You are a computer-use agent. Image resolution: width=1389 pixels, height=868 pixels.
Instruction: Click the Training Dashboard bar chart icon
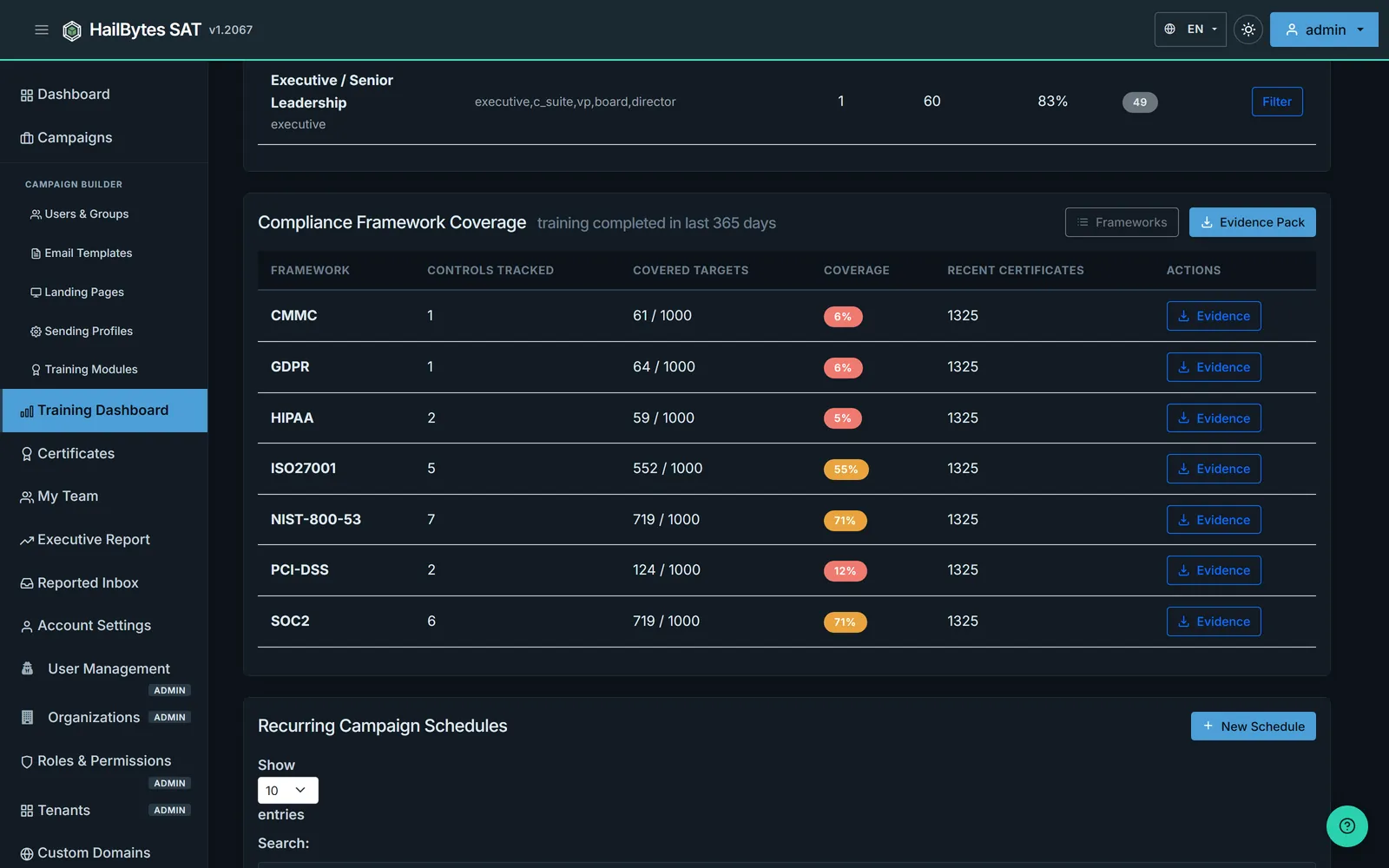point(27,411)
